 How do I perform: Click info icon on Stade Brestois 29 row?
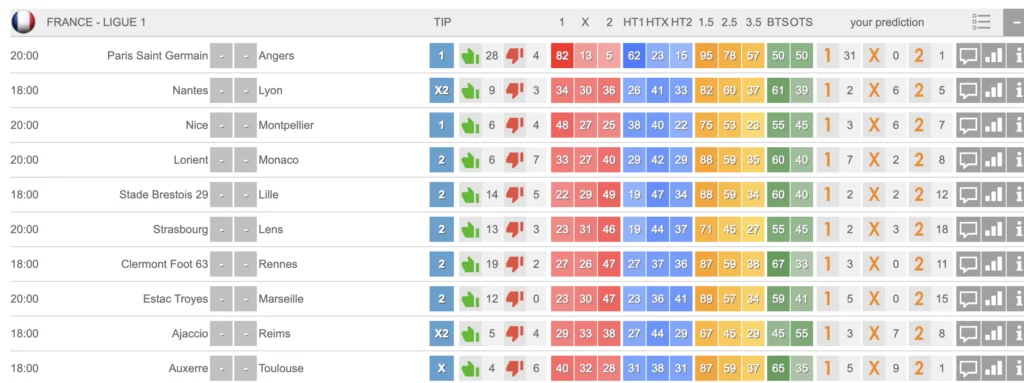click(1016, 194)
